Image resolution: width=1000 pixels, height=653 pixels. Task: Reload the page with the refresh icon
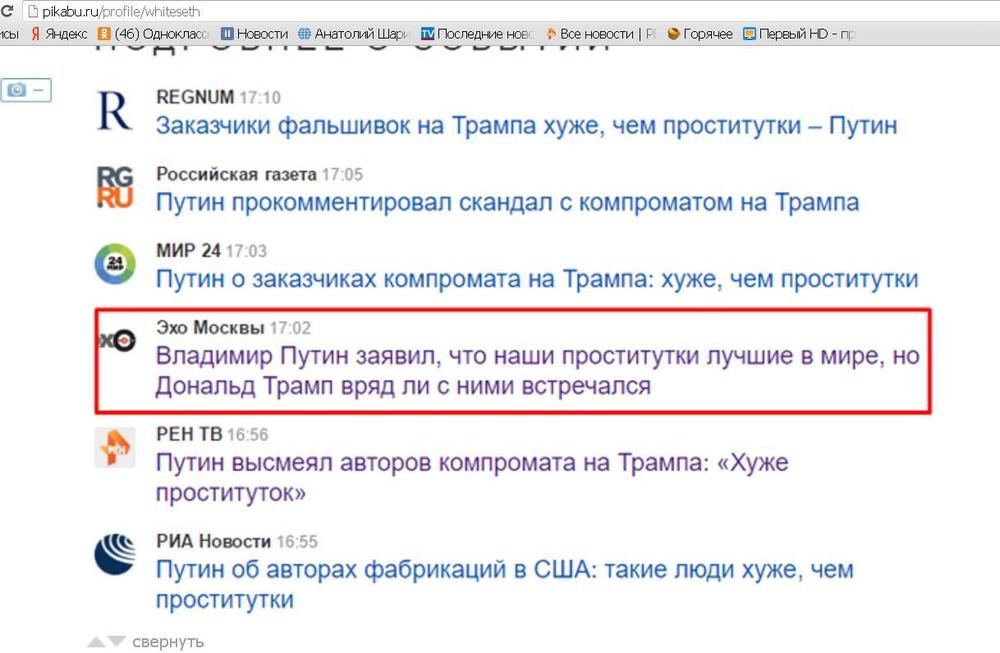pyautogui.click(x=8, y=11)
